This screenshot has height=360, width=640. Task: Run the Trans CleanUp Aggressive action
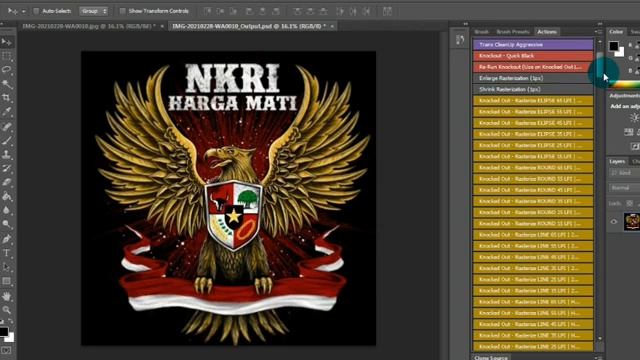pos(533,44)
